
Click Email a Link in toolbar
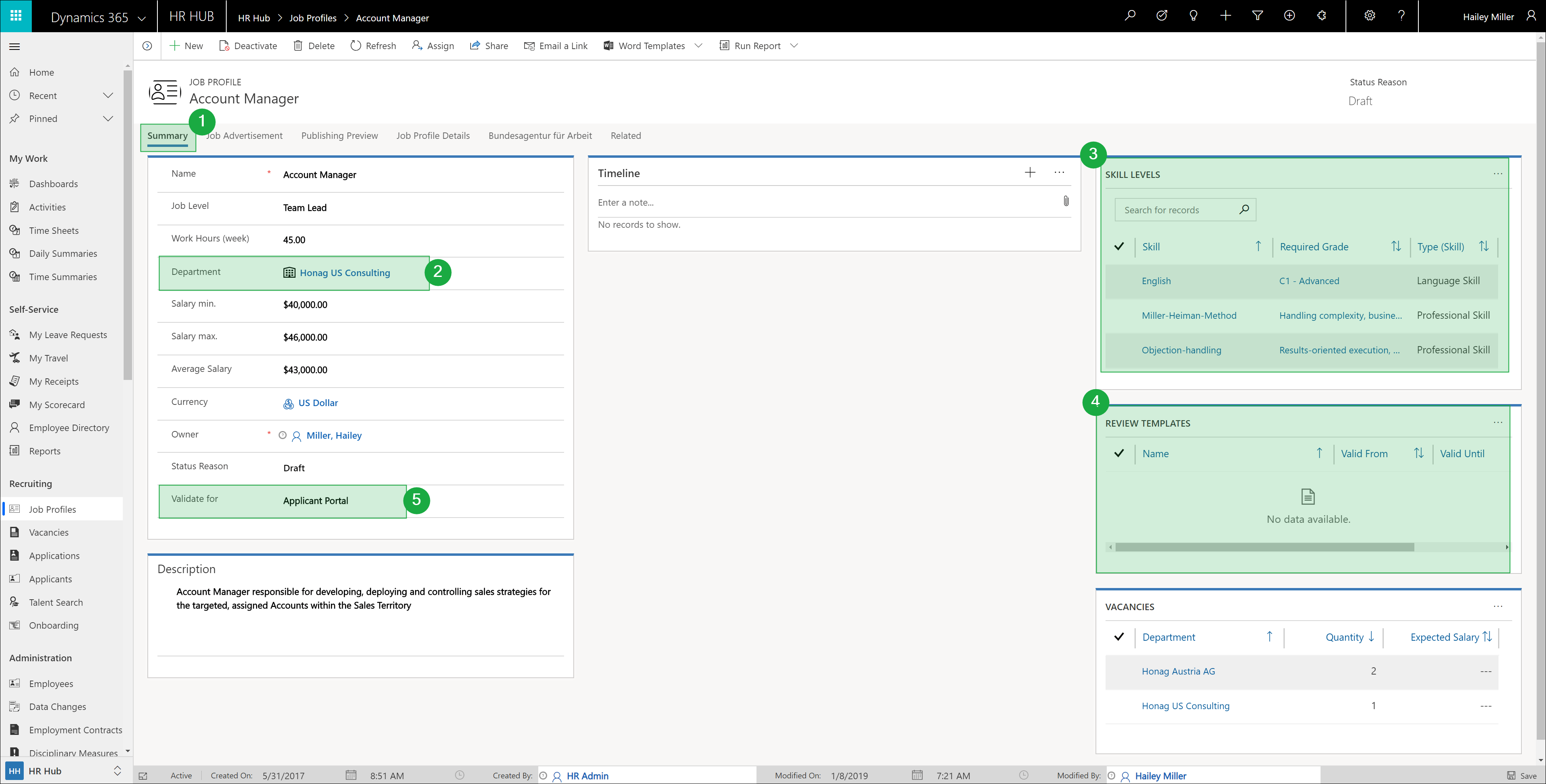(x=556, y=45)
